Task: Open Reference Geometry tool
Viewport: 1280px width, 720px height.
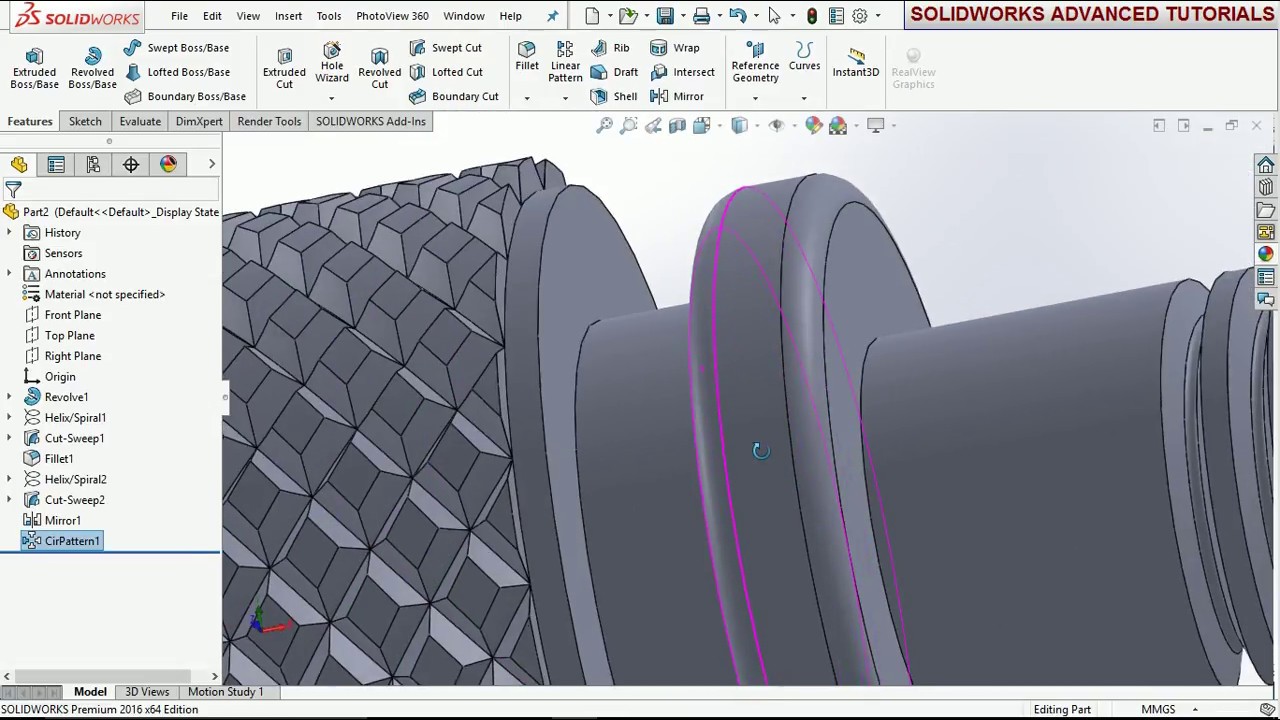Action: [x=755, y=63]
